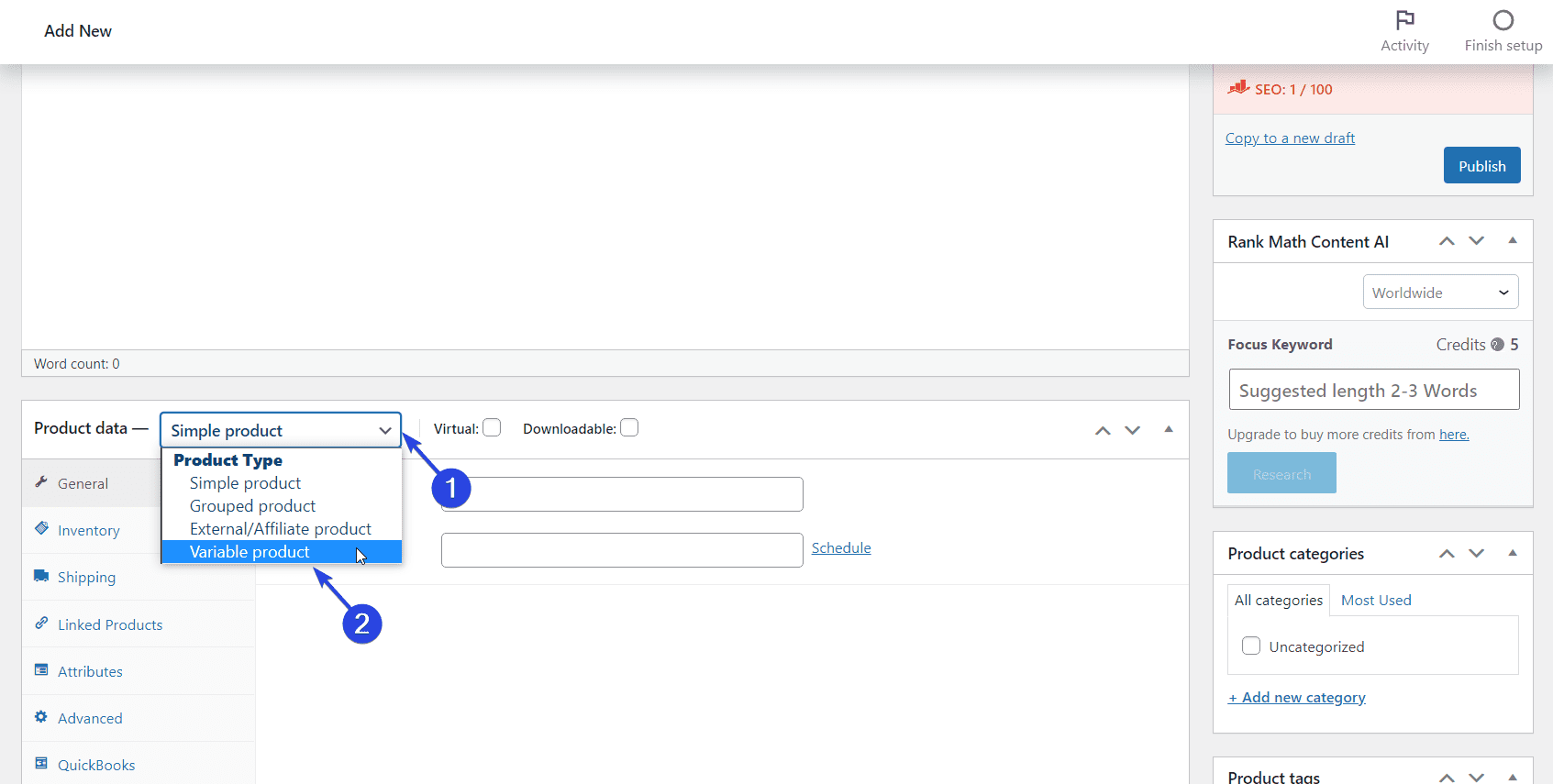This screenshot has height=784, width=1553.
Task: Click the Attributes list icon
Action: click(41, 670)
